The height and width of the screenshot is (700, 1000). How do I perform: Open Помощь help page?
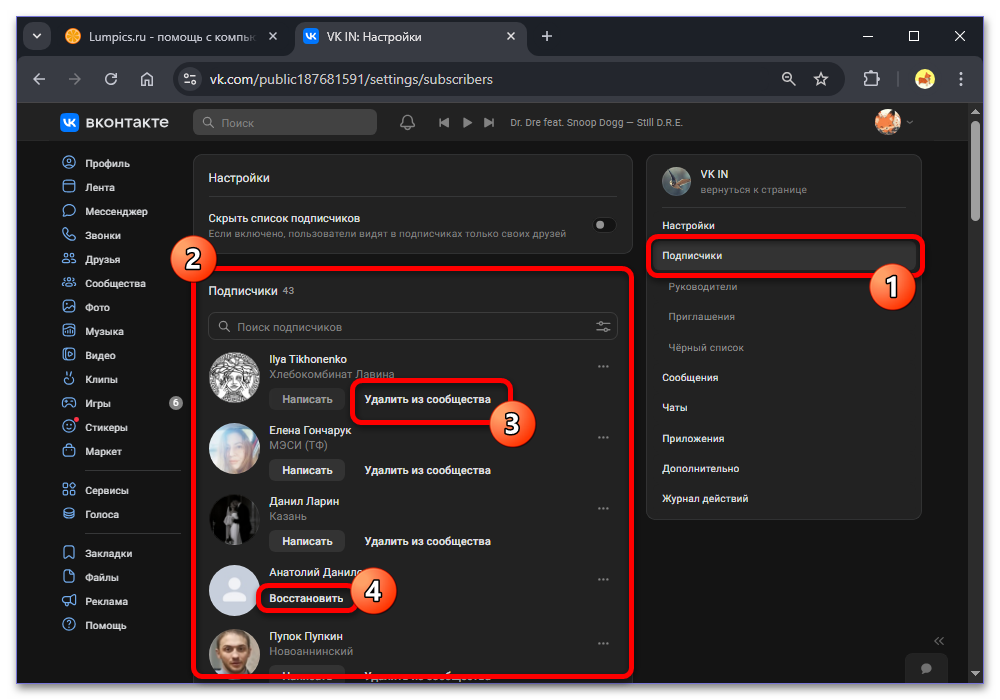click(x=94, y=625)
